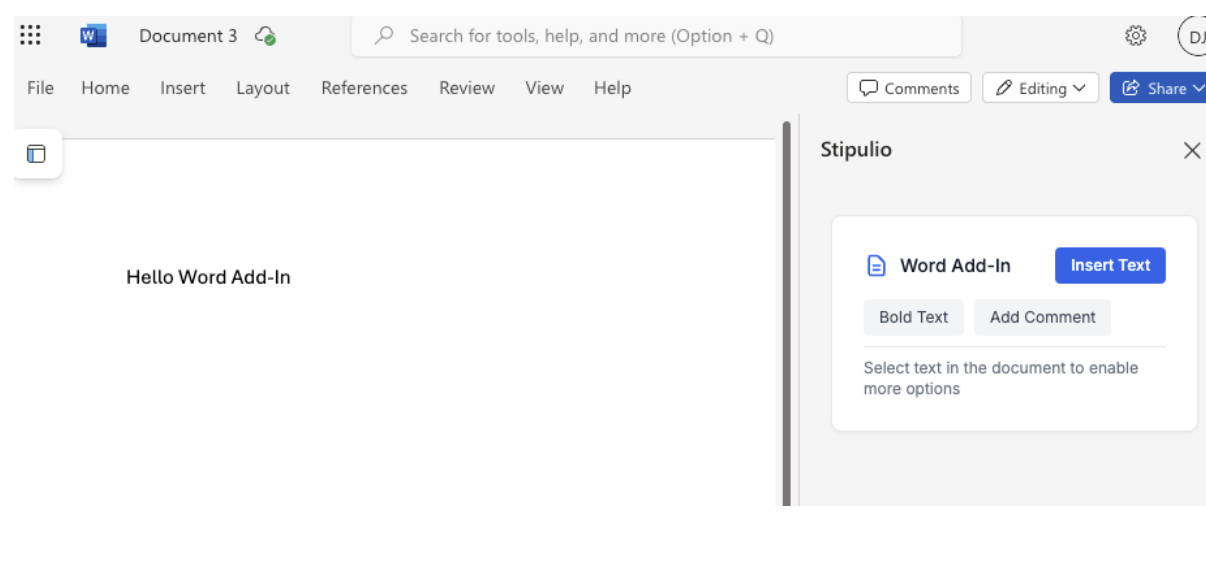
Task: Switch to the Layout tab
Action: coord(263,88)
